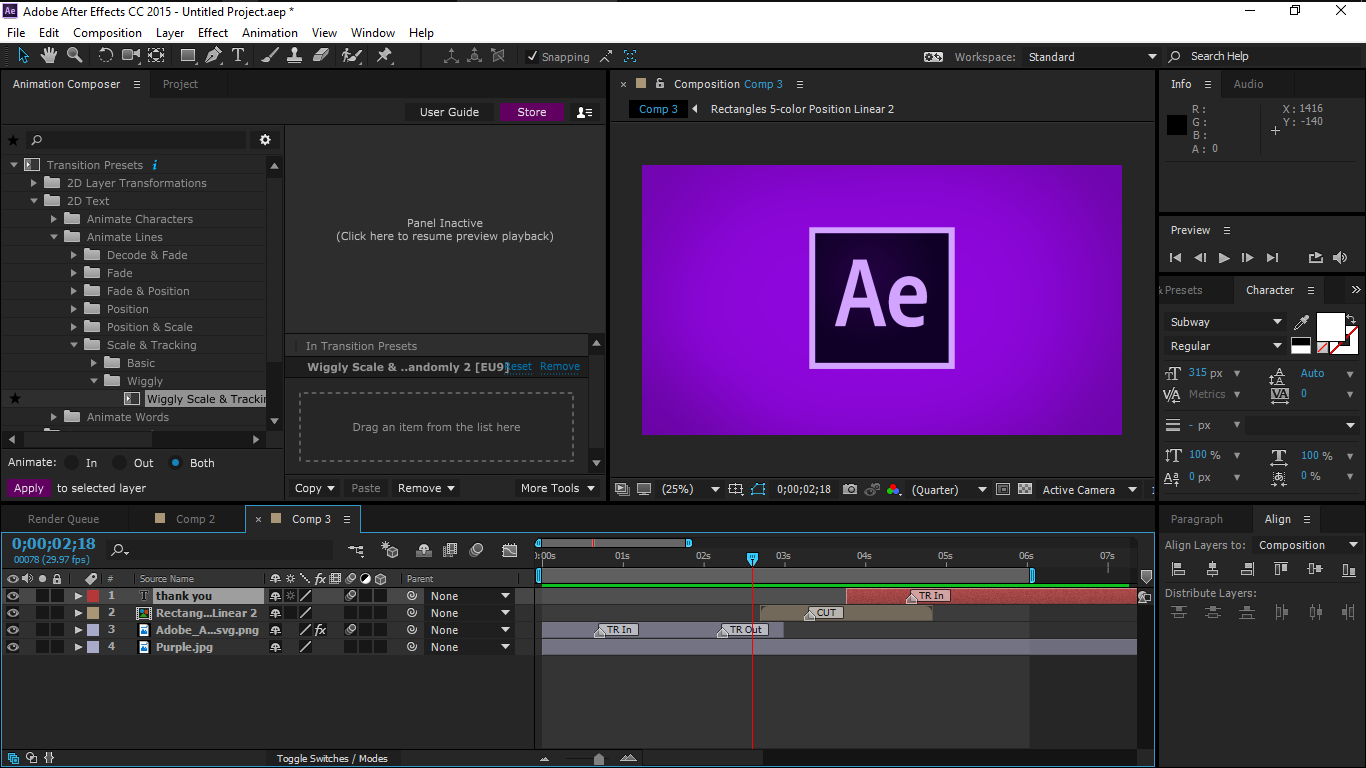This screenshot has width=1366, height=768.
Task: Click the Copy button
Action: (x=316, y=488)
